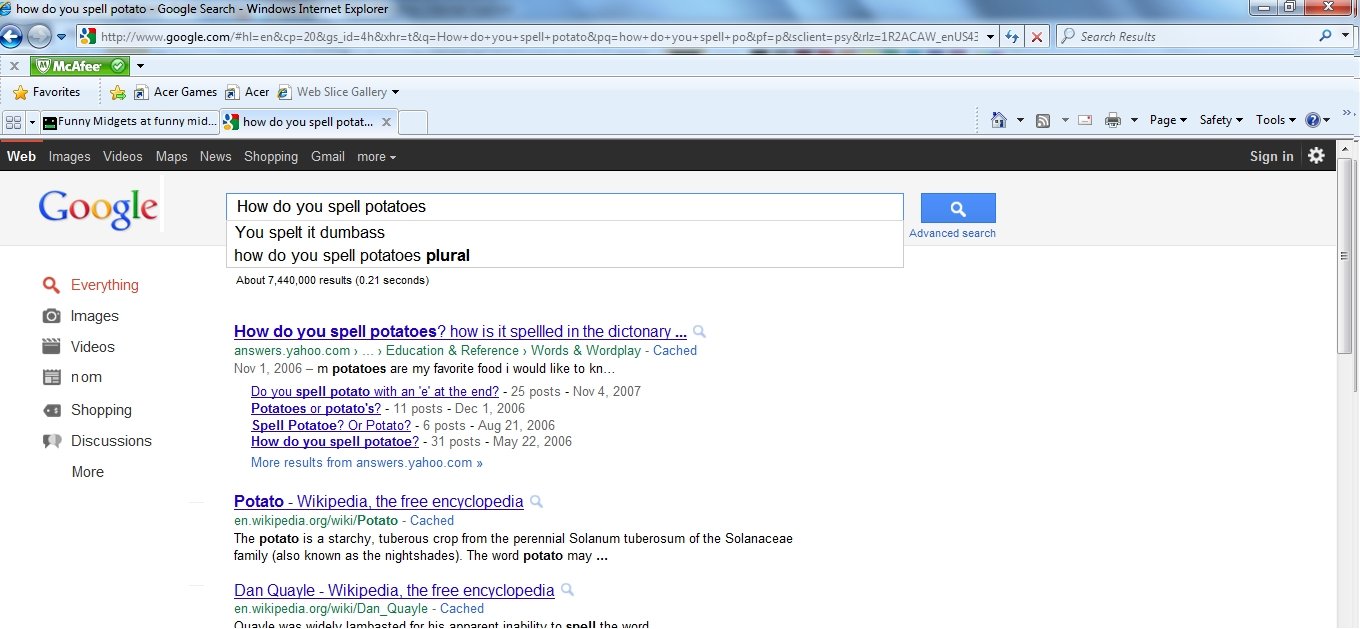Open the Acer favorites bar link
The width and height of the screenshot is (1360, 629).
pyautogui.click(x=247, y=92)
